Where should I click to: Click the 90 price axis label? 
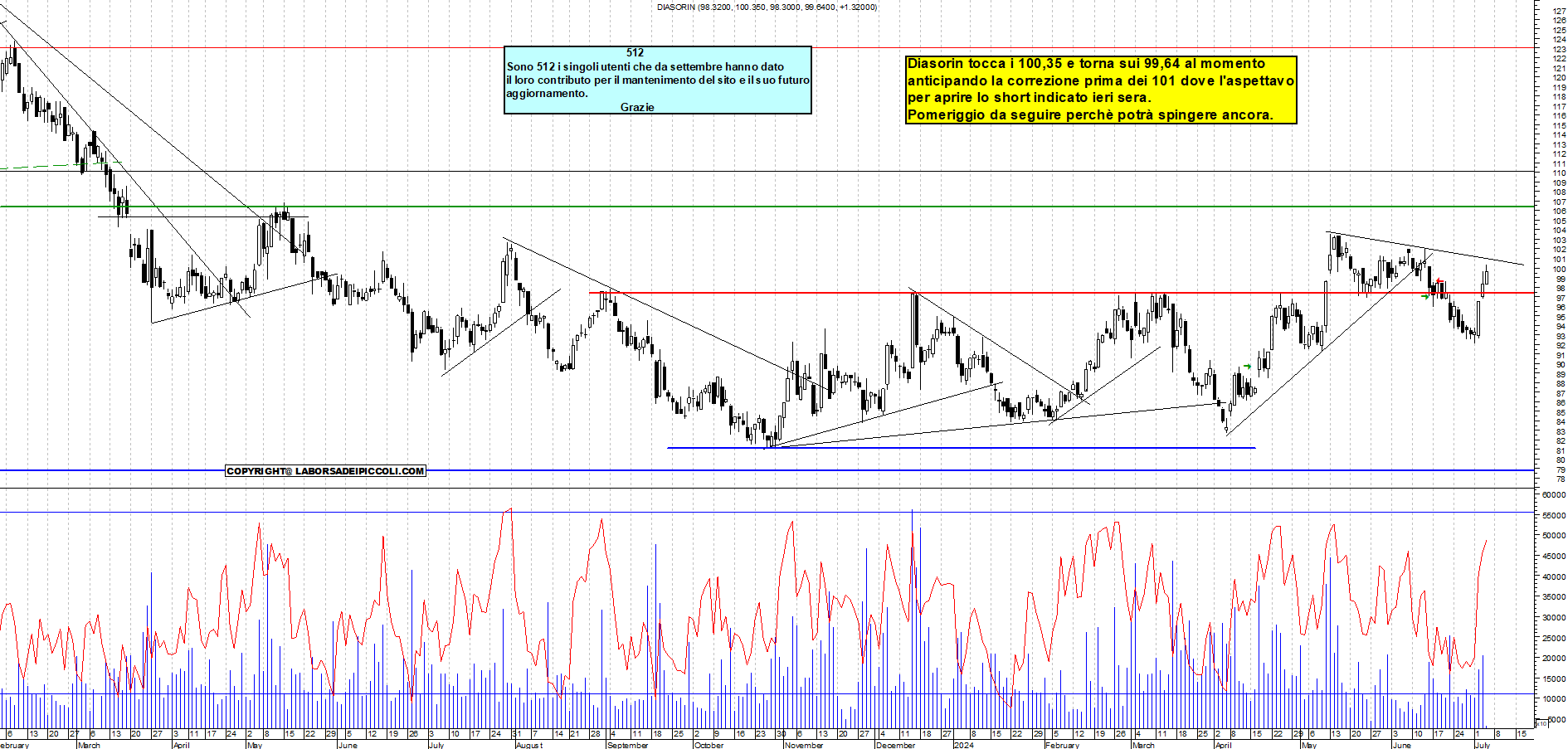pyautogui.click(x=1561, y=365)
